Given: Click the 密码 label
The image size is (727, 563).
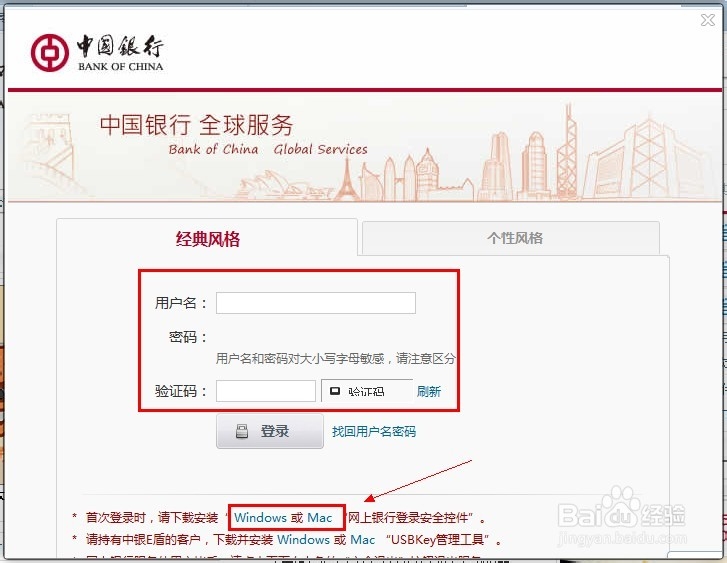Looking at the screenshot, I should point(187,337).
